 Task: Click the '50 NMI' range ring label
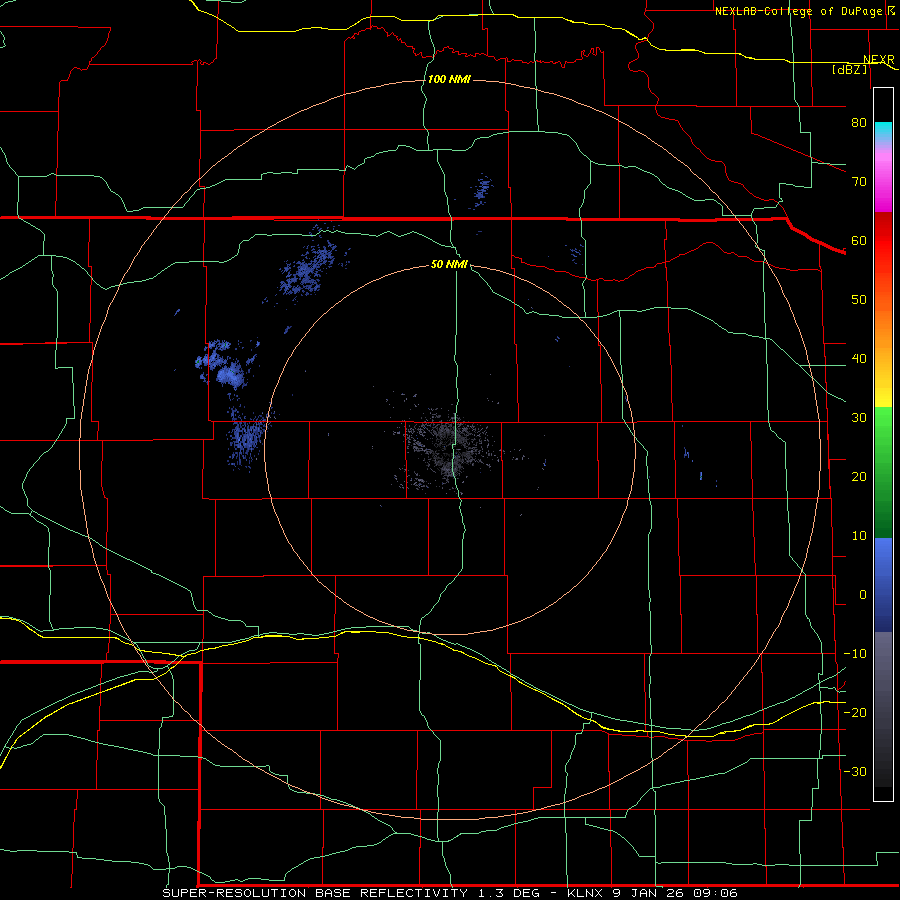click(x=449, y=265)
